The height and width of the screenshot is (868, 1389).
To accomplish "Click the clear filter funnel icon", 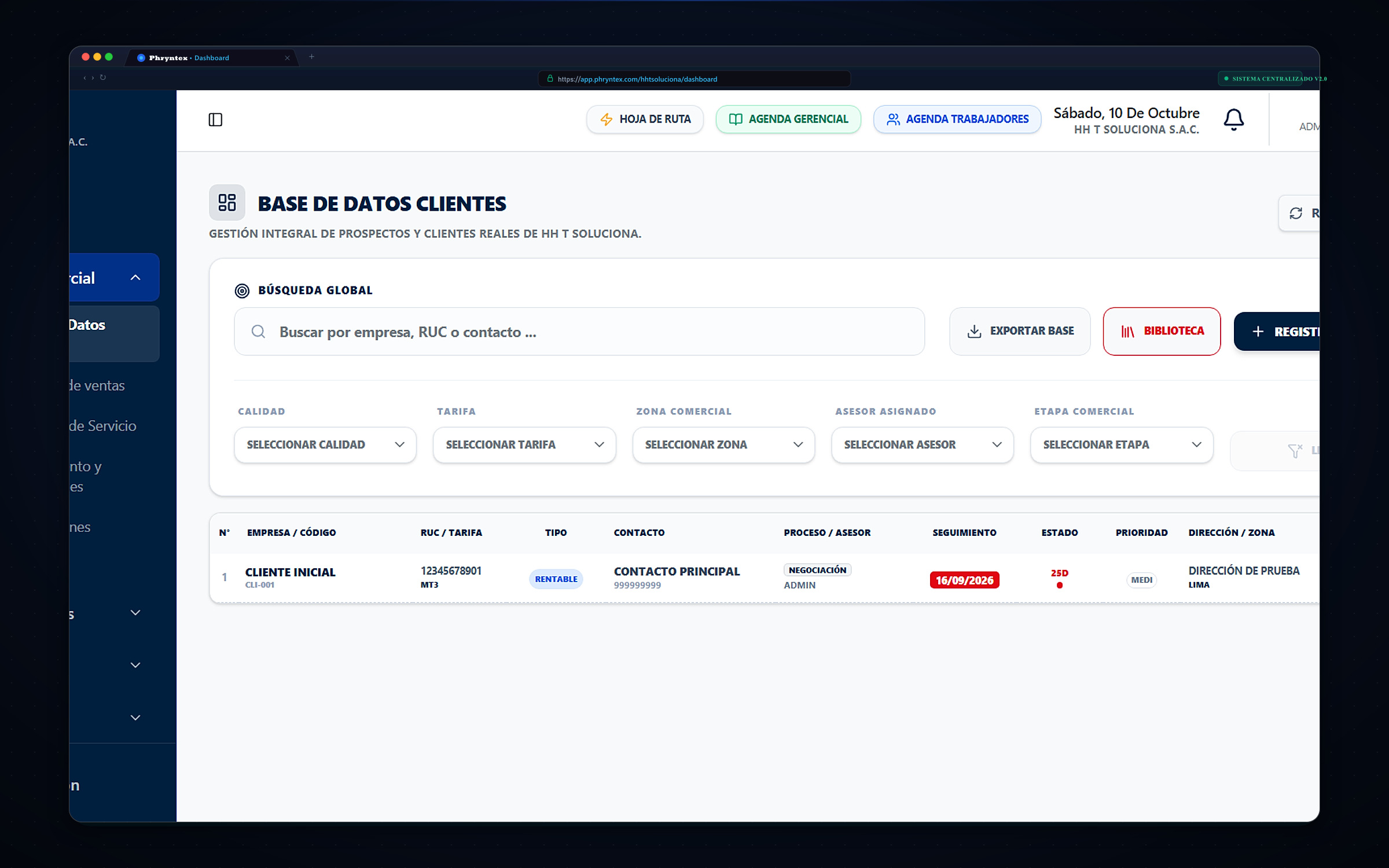I will point(1295,450).
